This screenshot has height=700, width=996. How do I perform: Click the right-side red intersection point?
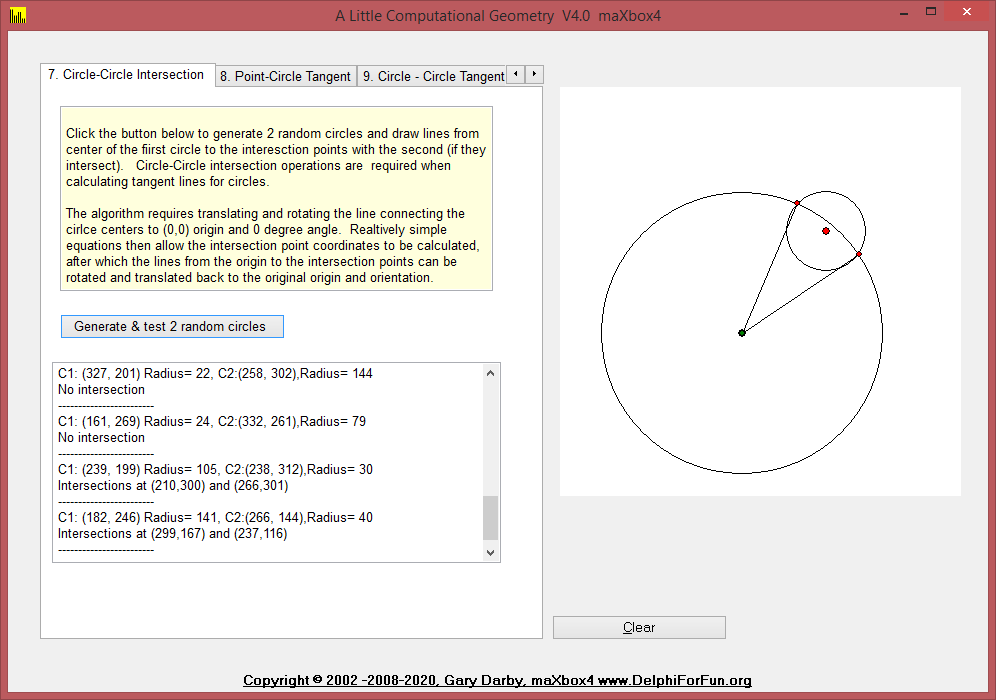tap(859, 254)
